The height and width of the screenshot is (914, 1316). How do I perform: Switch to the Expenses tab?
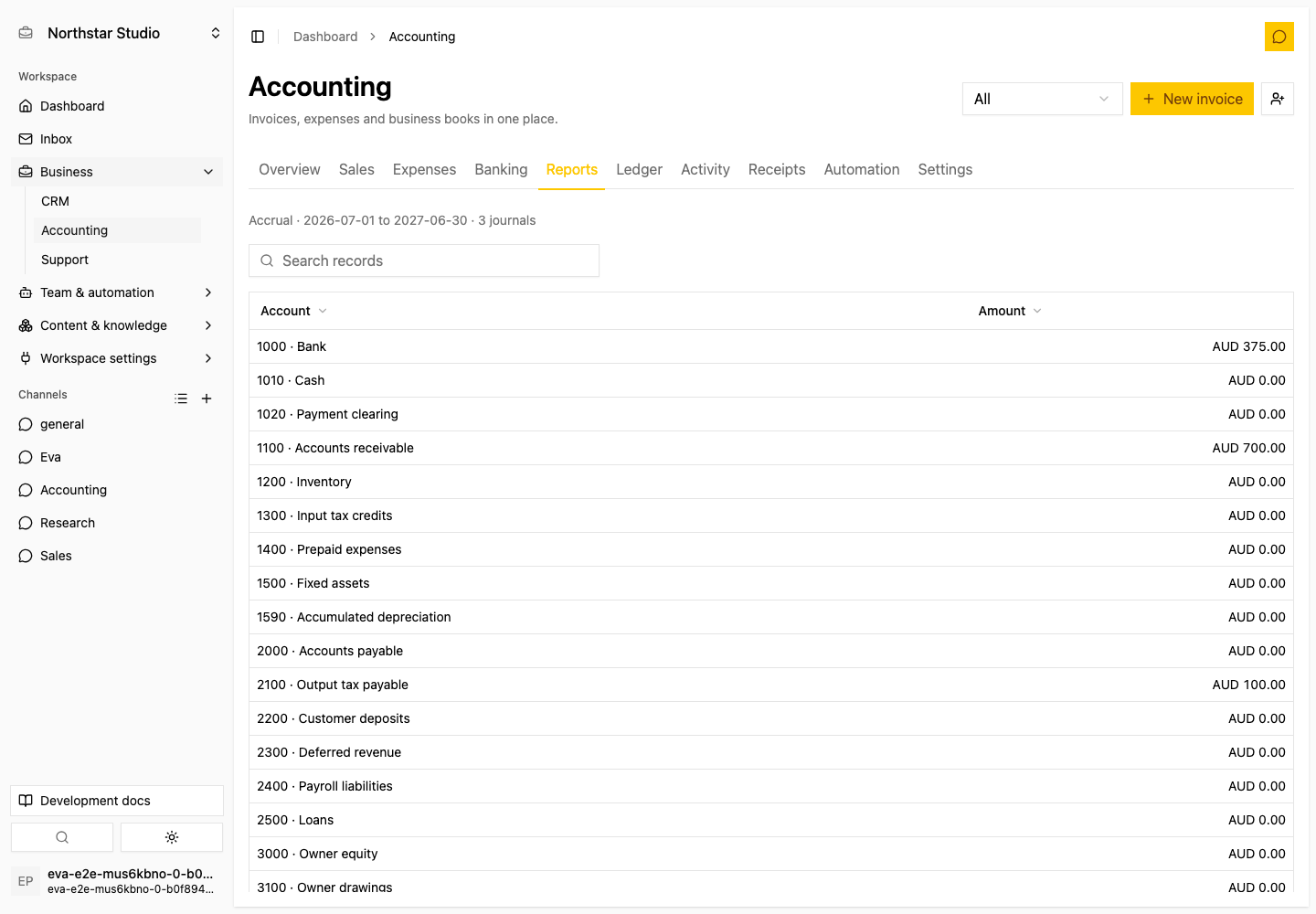tap(424, 169)
